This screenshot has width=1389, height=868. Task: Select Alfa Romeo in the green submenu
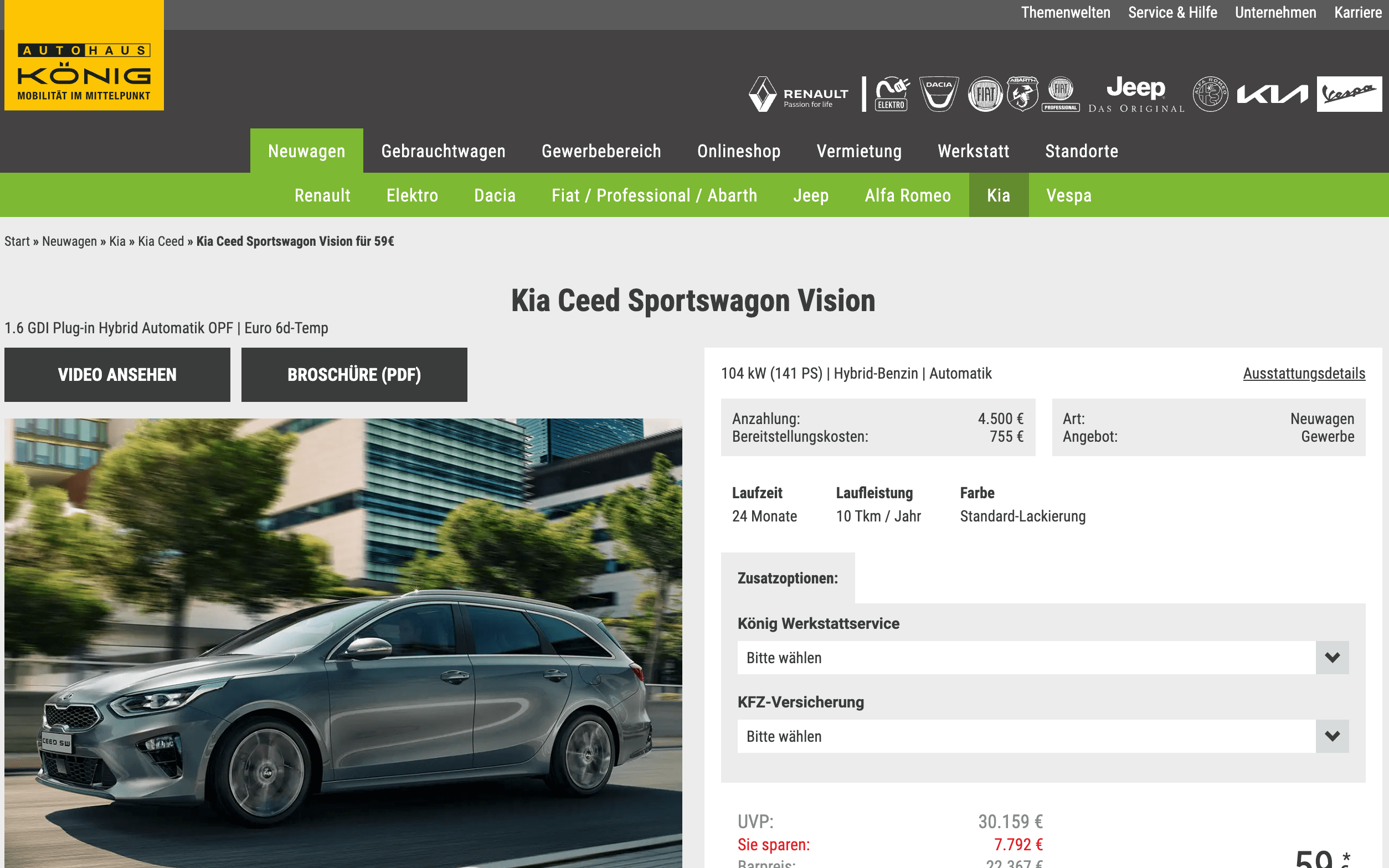tap(908, 195)
